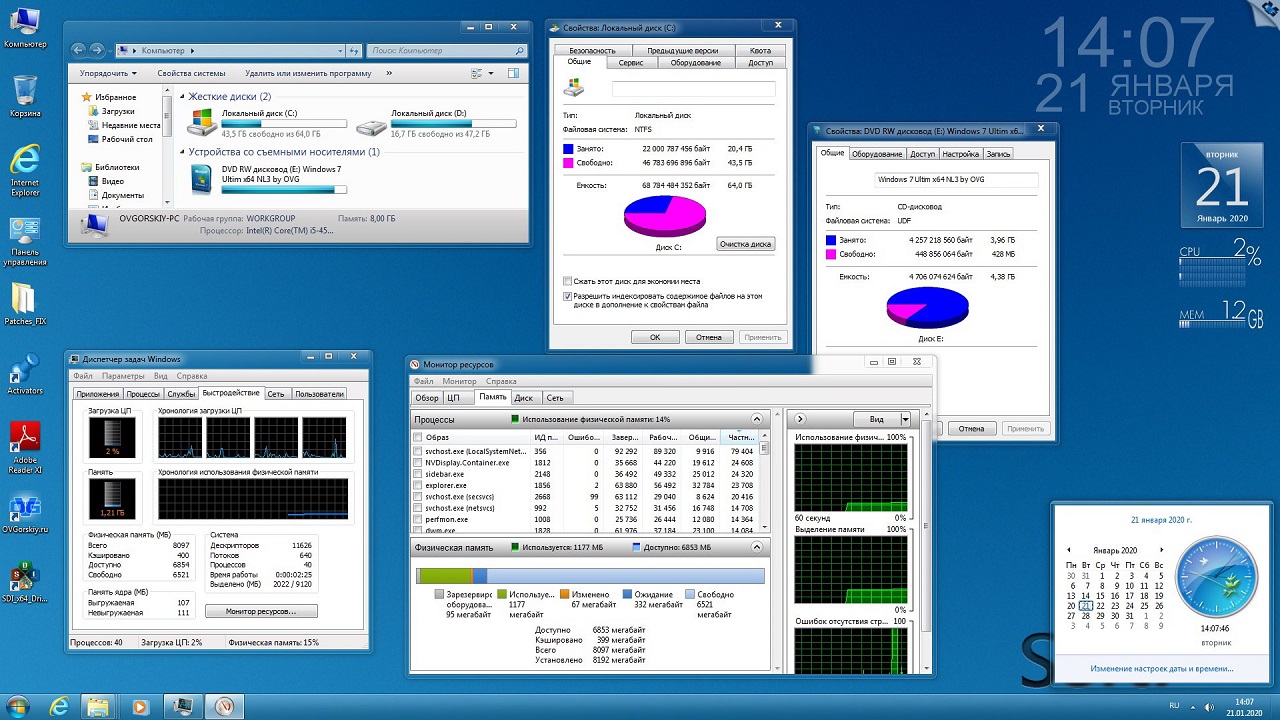
Task: Switch to the 'Диск' tab in Resource Monitor
Action: click(523, 397)
